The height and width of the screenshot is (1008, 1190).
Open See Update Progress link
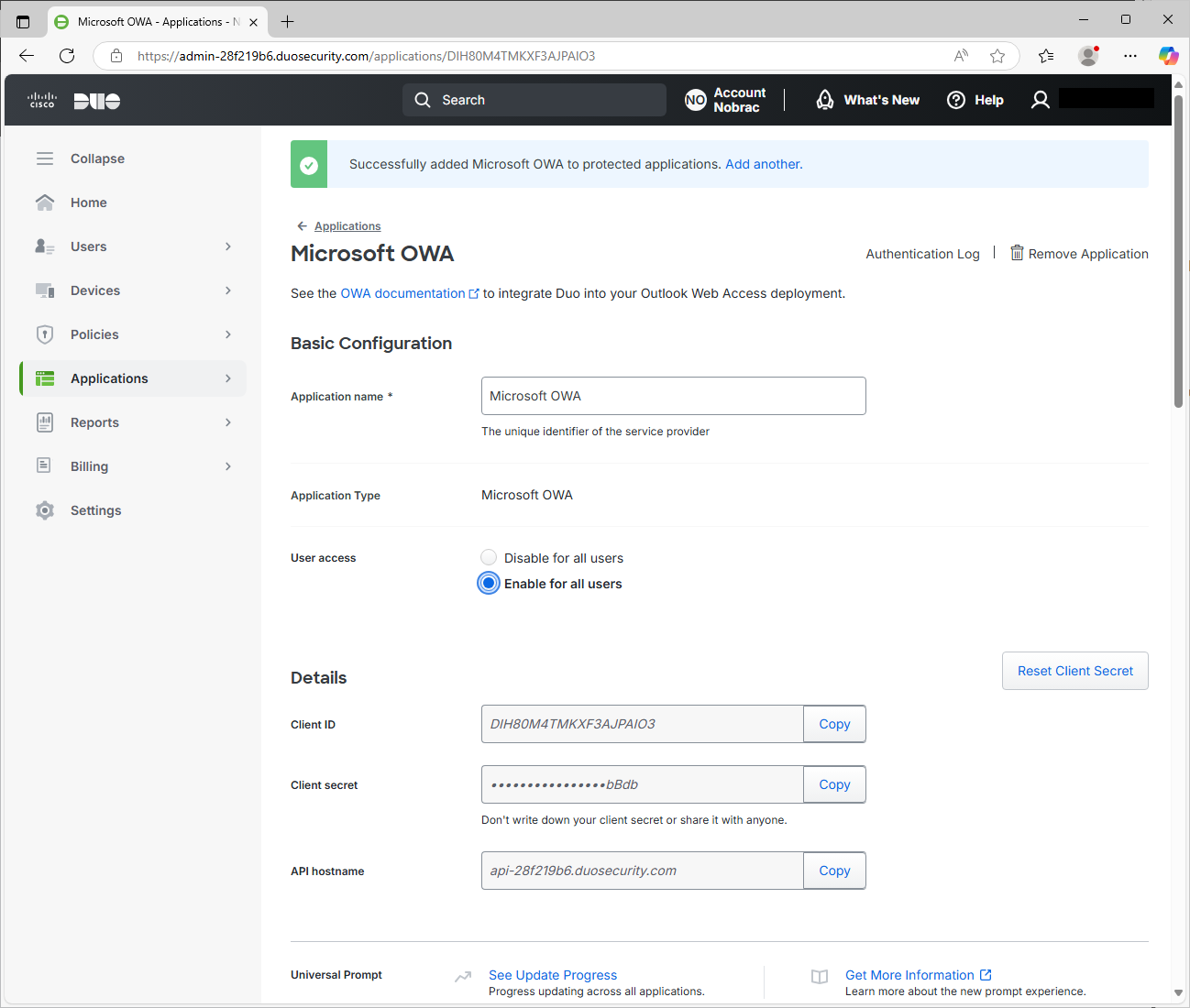(x=553, y=975)
